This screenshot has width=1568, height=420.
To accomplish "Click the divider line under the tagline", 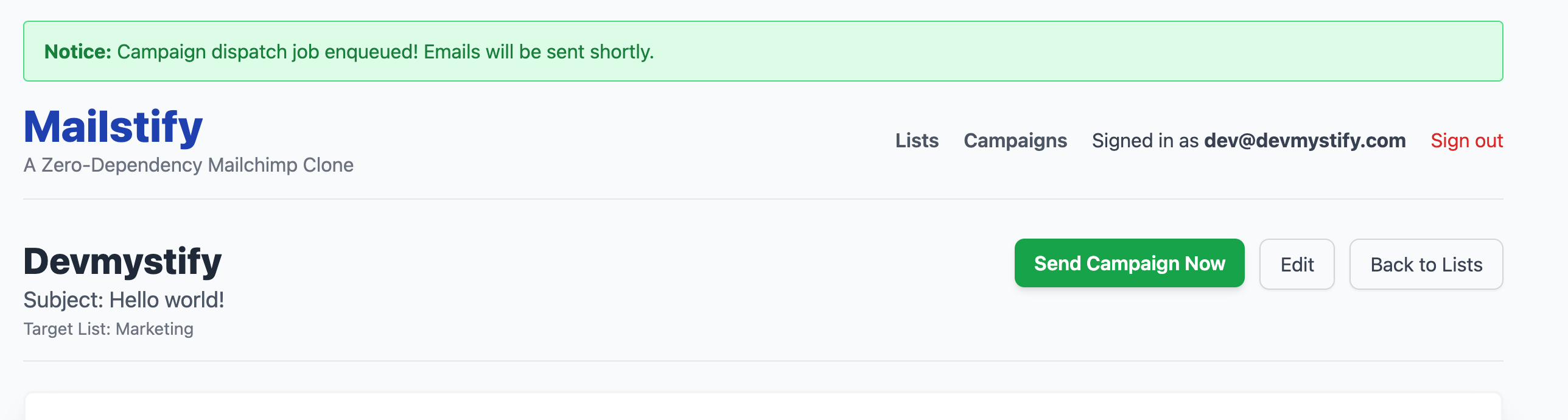I will (763, 199).
